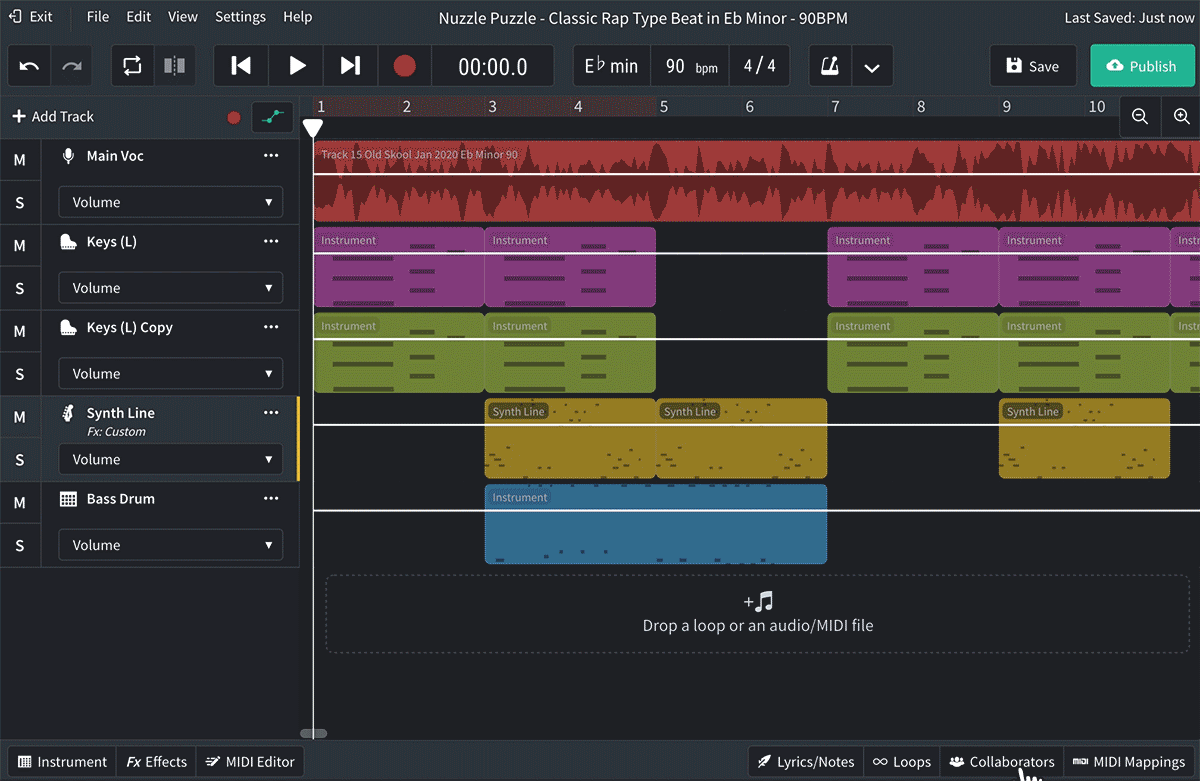Click the red Record button

[x=404, y=66]
